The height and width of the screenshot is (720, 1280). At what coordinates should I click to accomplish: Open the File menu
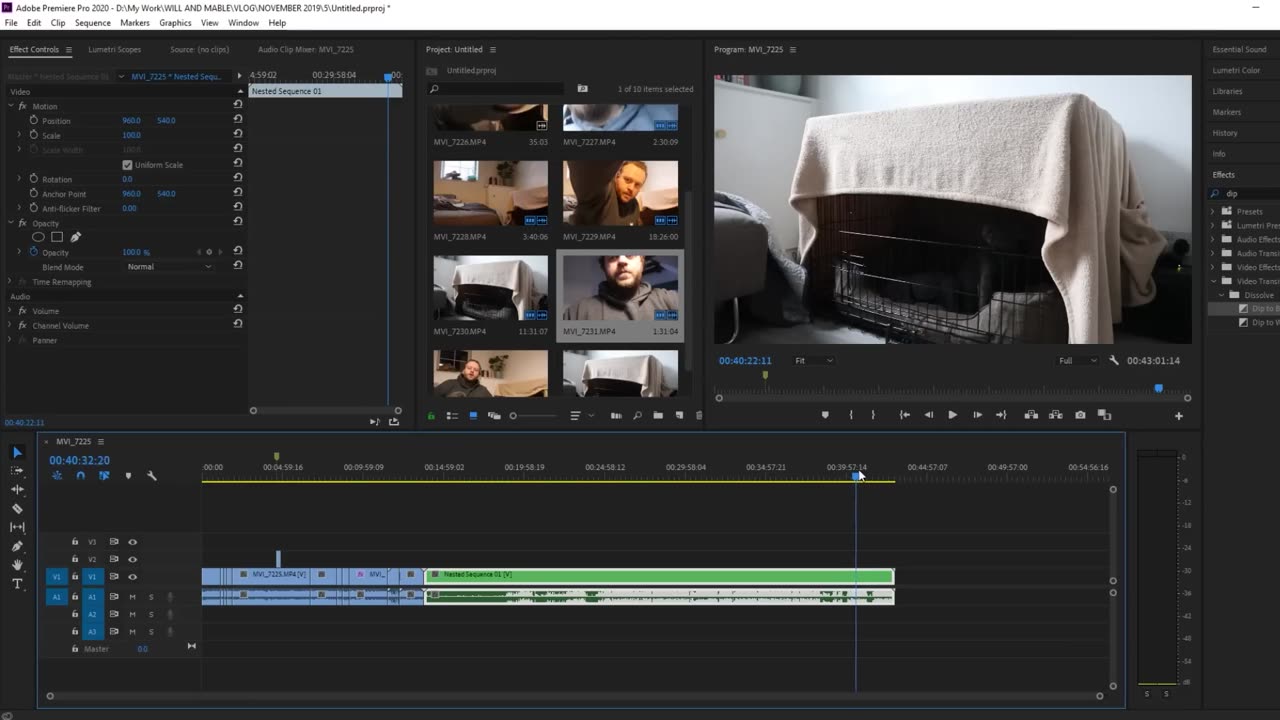click(11, 22)
